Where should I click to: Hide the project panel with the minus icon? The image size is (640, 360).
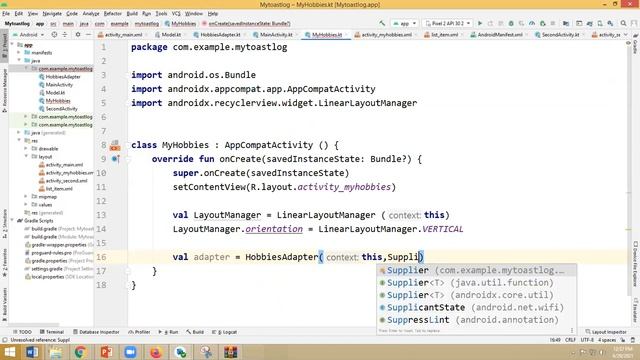89,35
